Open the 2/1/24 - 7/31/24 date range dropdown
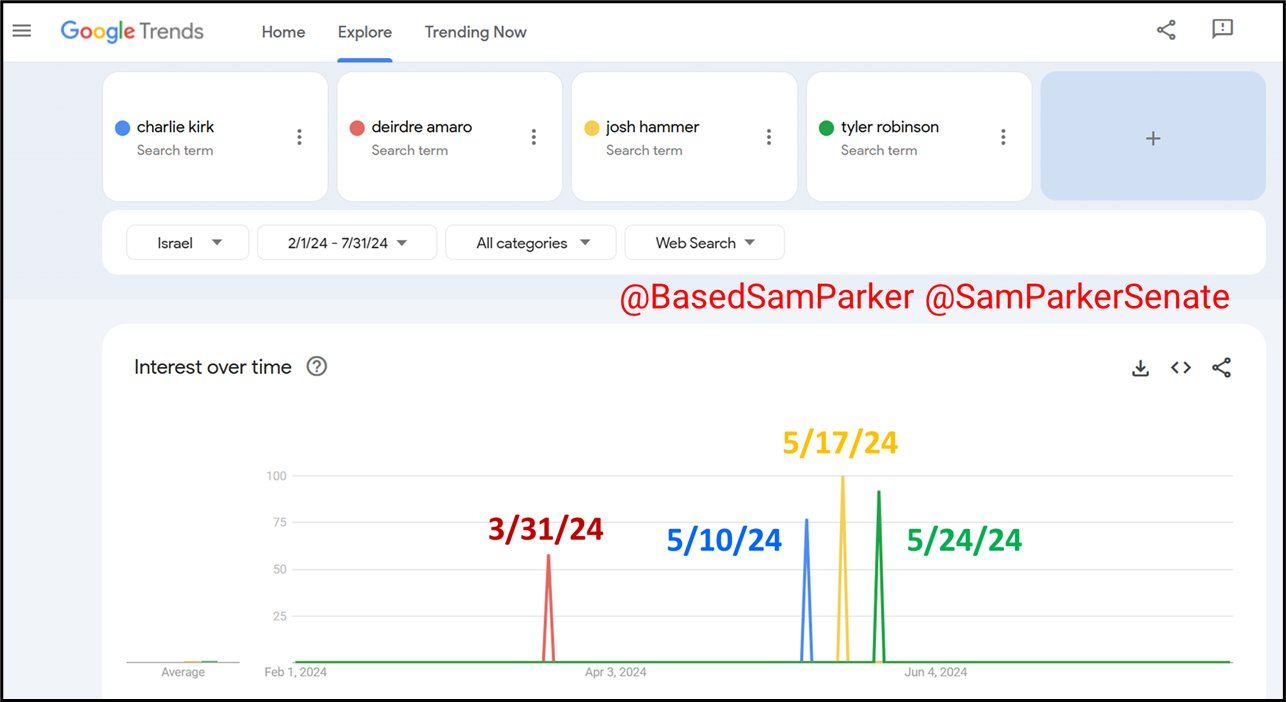The width and height of the screenshot is (1286, 702). [x=346, y=243]
